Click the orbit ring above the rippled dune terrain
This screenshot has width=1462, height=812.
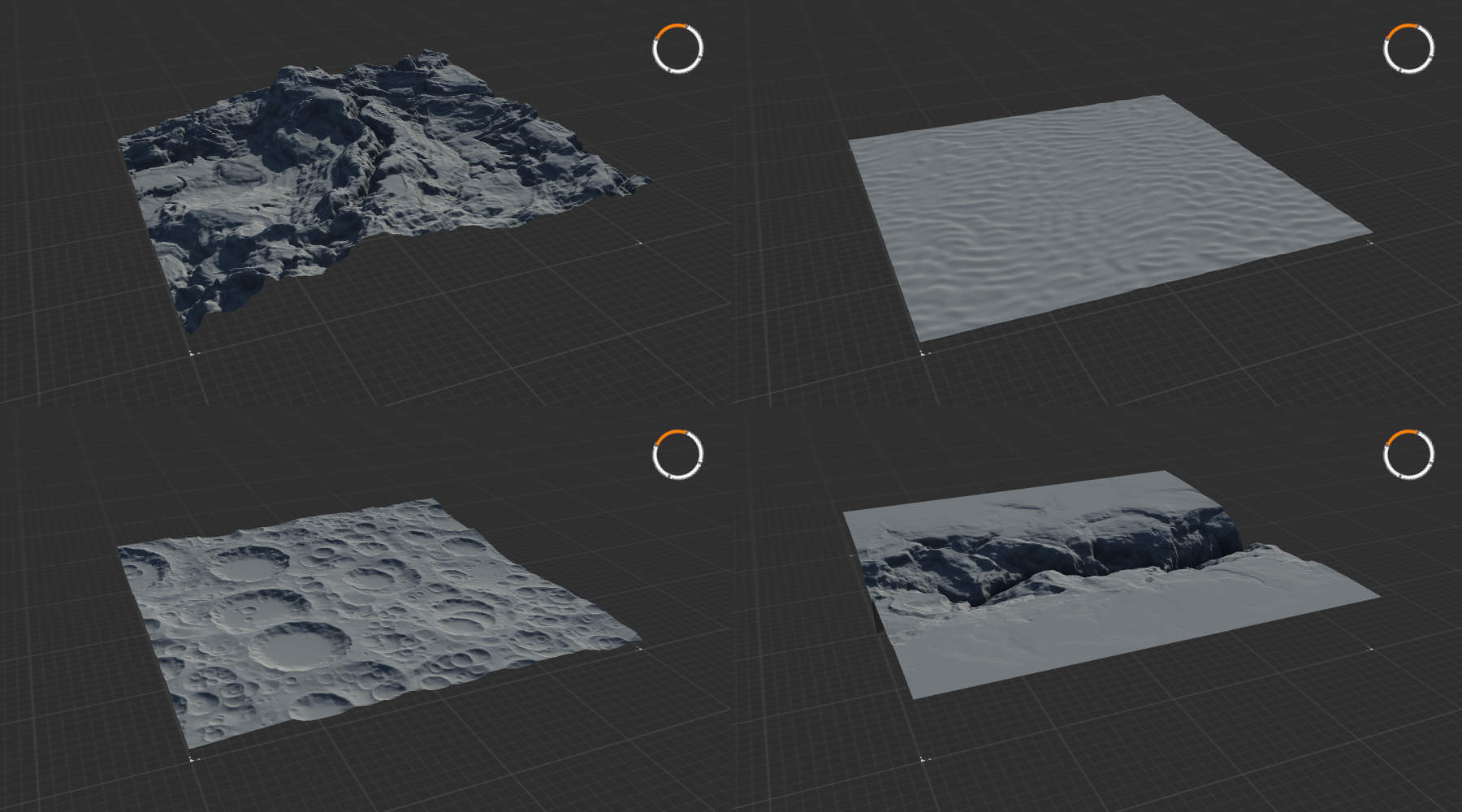1408,49
